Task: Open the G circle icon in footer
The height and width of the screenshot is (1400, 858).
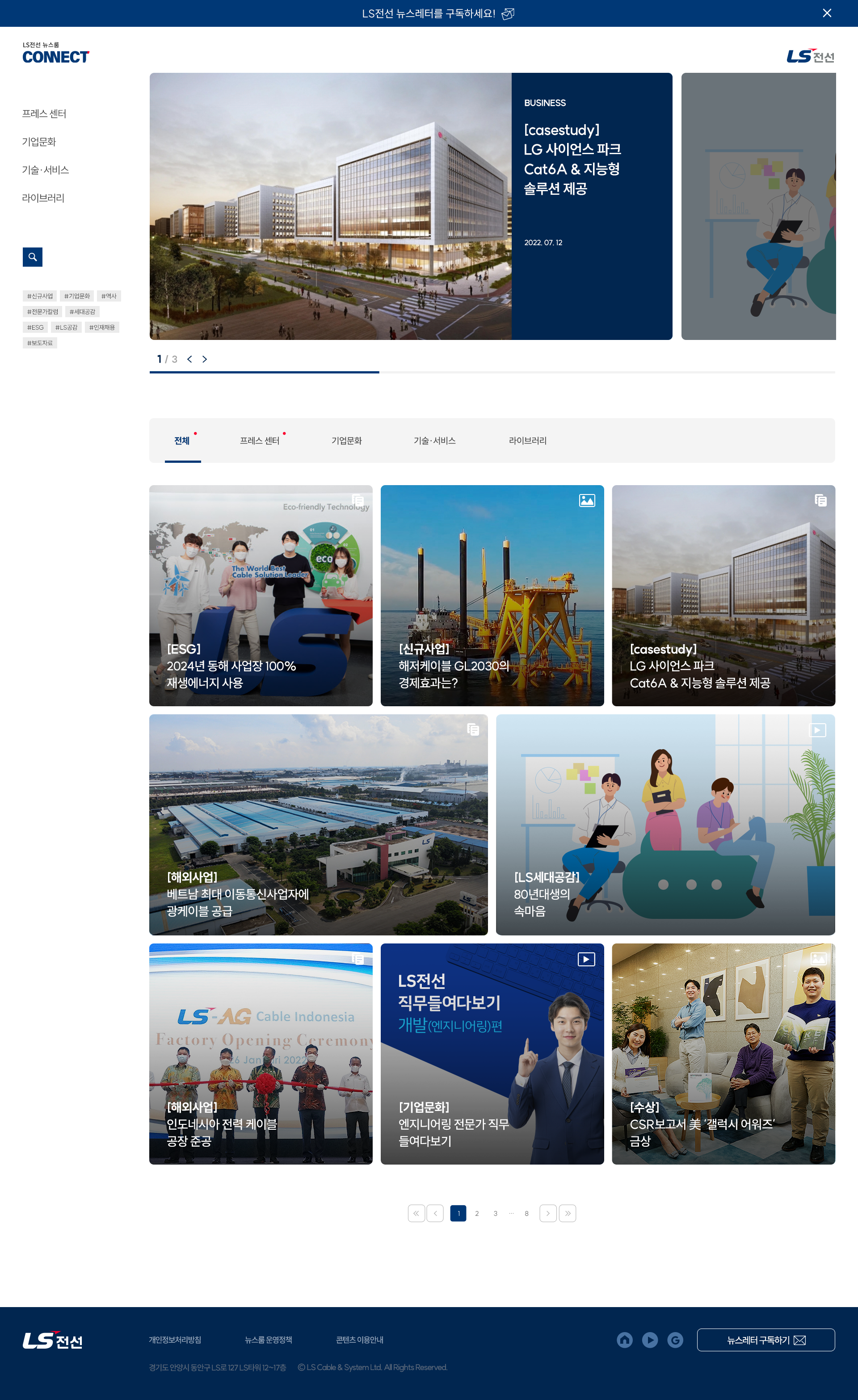Action: pyautogui.click(x=675, y=1340)
